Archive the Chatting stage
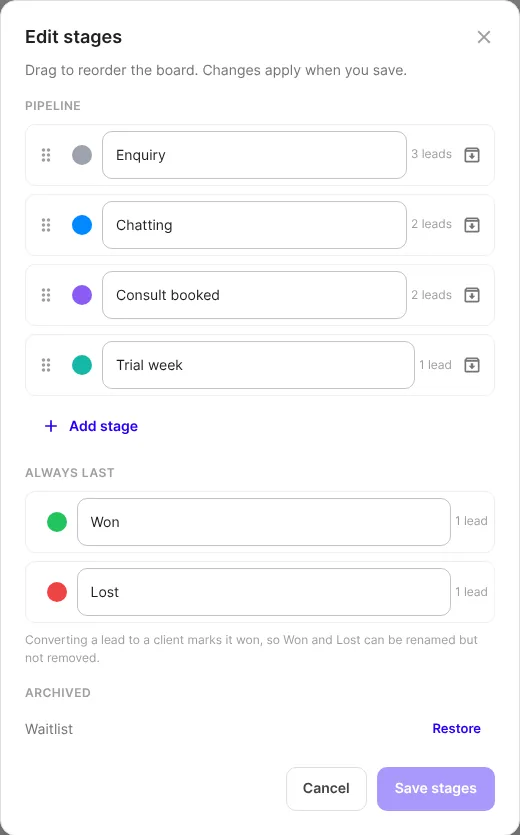 click(472, 225)
